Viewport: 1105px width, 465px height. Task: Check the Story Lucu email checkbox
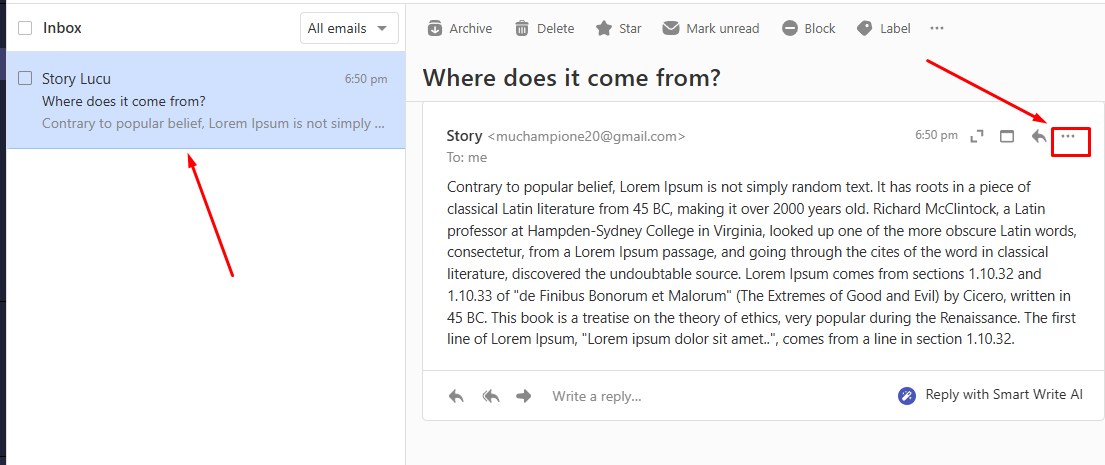pos(25,78)
